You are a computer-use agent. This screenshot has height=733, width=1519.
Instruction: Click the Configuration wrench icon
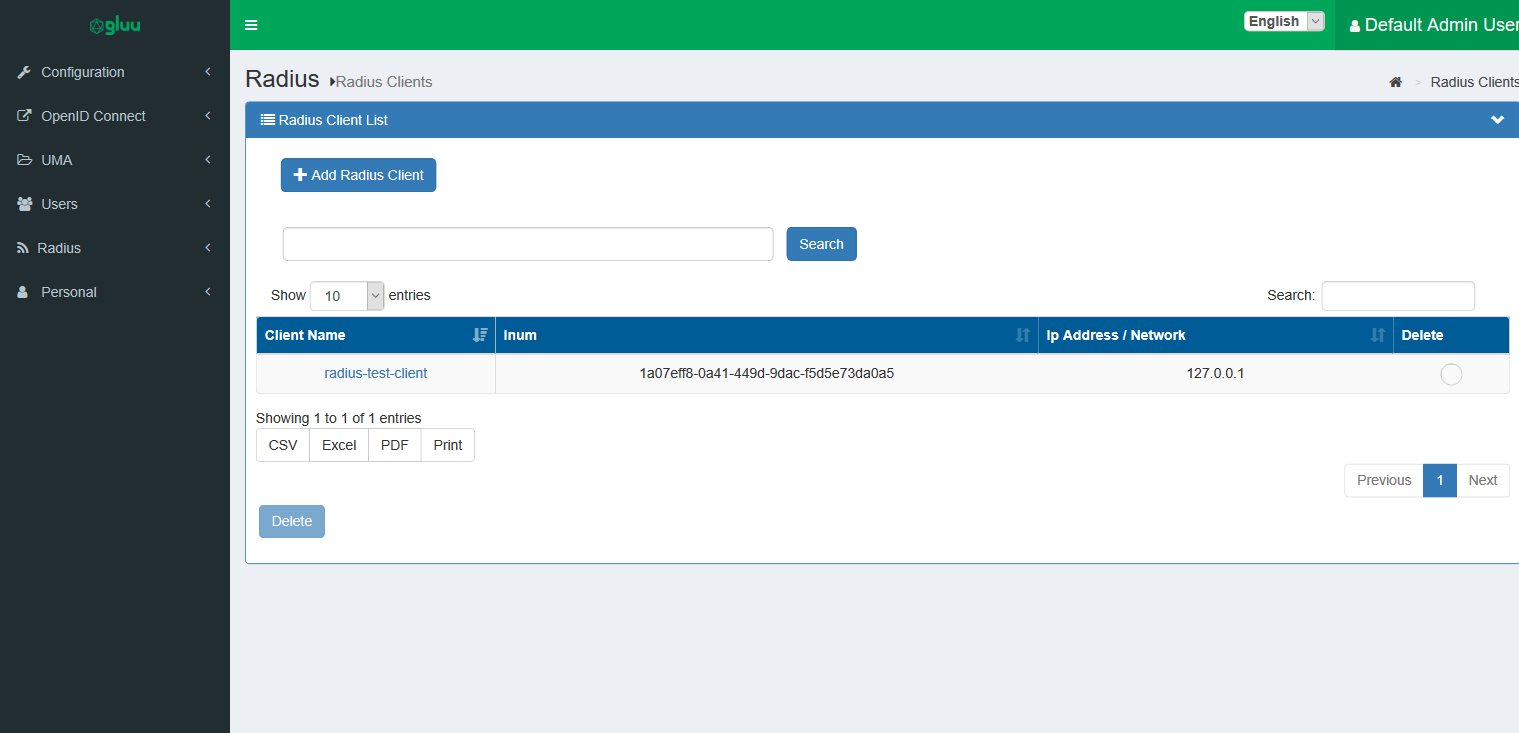pos(24,72)
